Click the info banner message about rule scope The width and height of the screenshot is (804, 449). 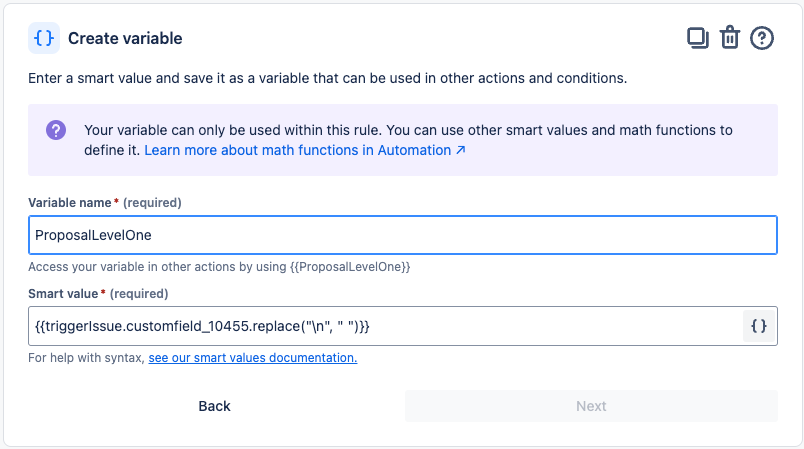(x=408, y=130)
